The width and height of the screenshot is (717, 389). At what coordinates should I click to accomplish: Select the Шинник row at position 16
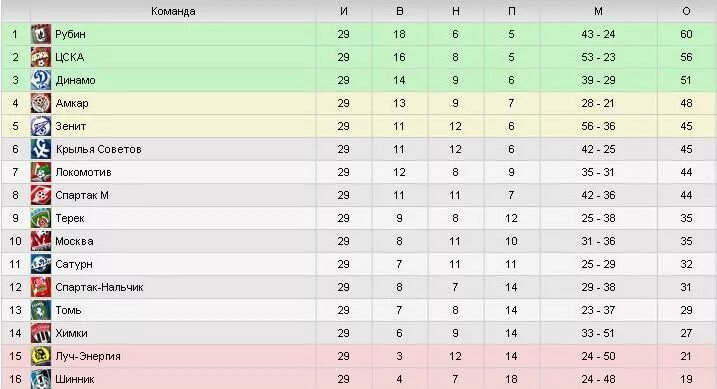358,379
